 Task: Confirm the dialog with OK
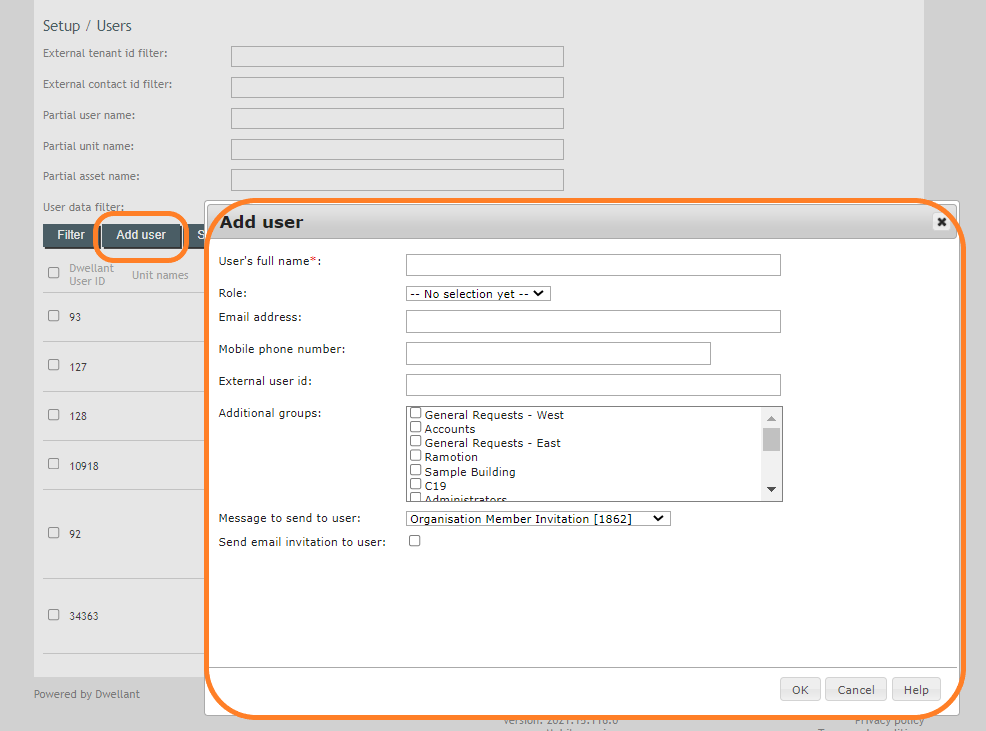(799, 689)
